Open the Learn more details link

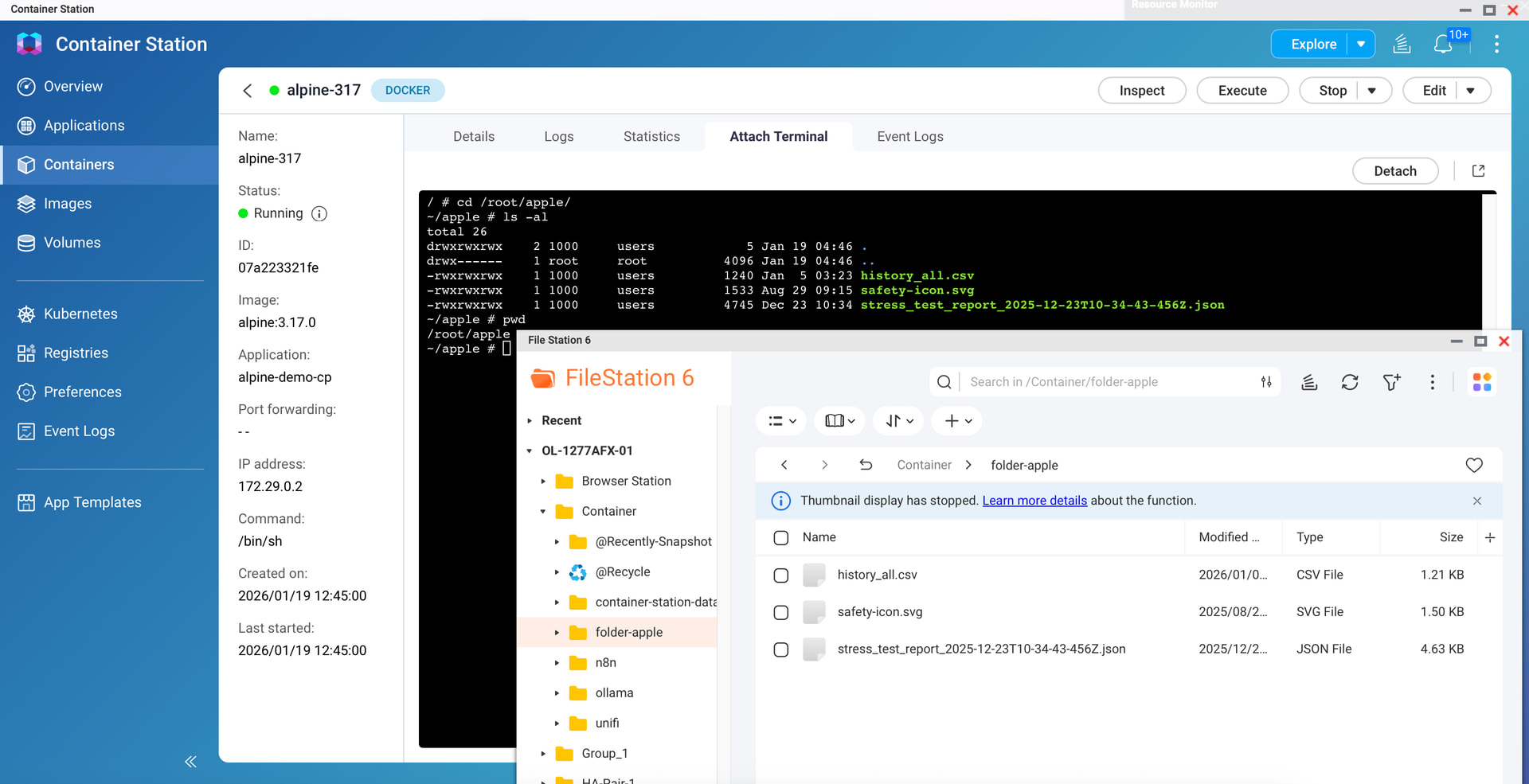[1034, 501]
